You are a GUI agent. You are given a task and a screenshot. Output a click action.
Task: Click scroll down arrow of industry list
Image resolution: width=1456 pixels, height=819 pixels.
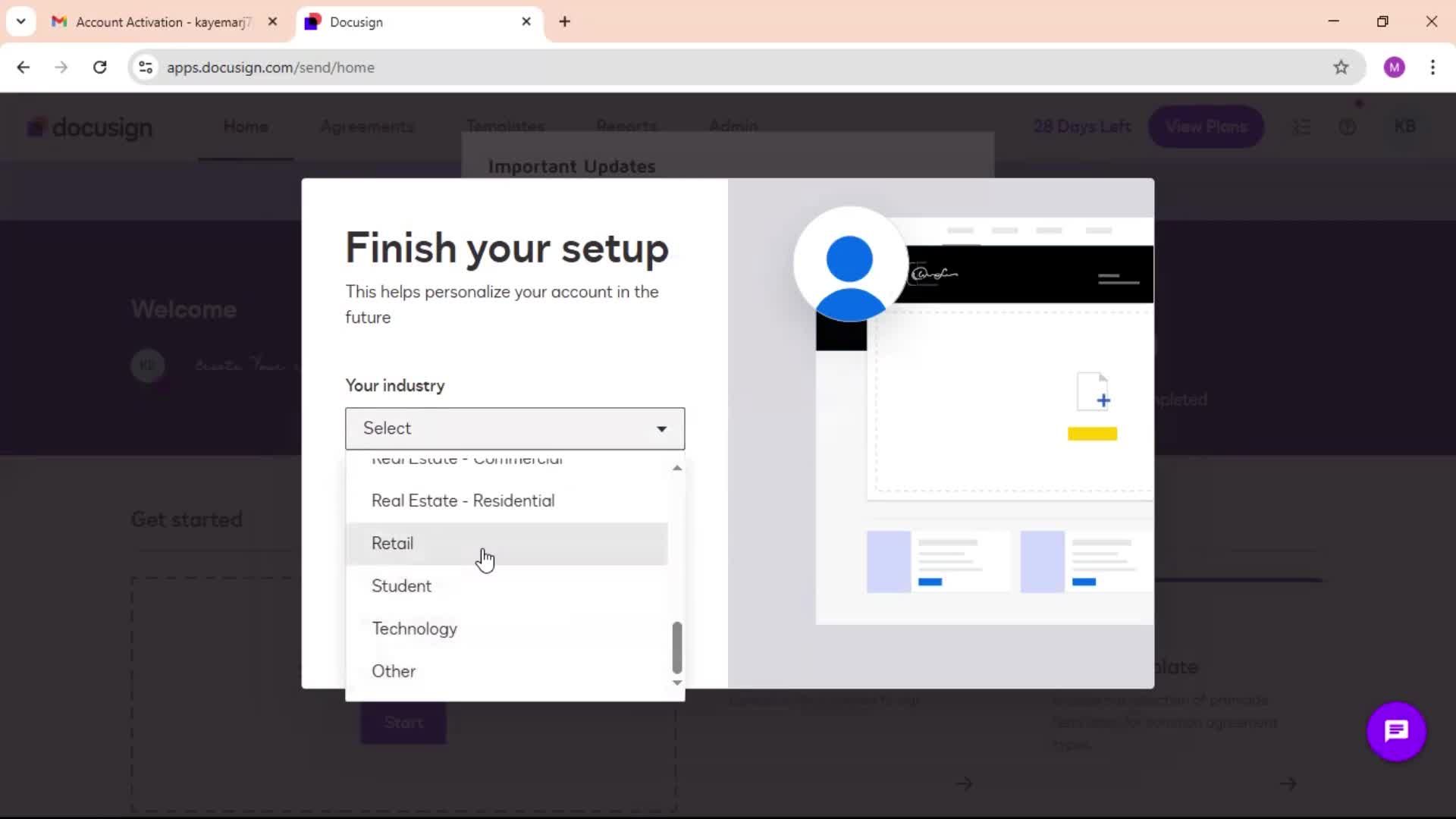677,682
